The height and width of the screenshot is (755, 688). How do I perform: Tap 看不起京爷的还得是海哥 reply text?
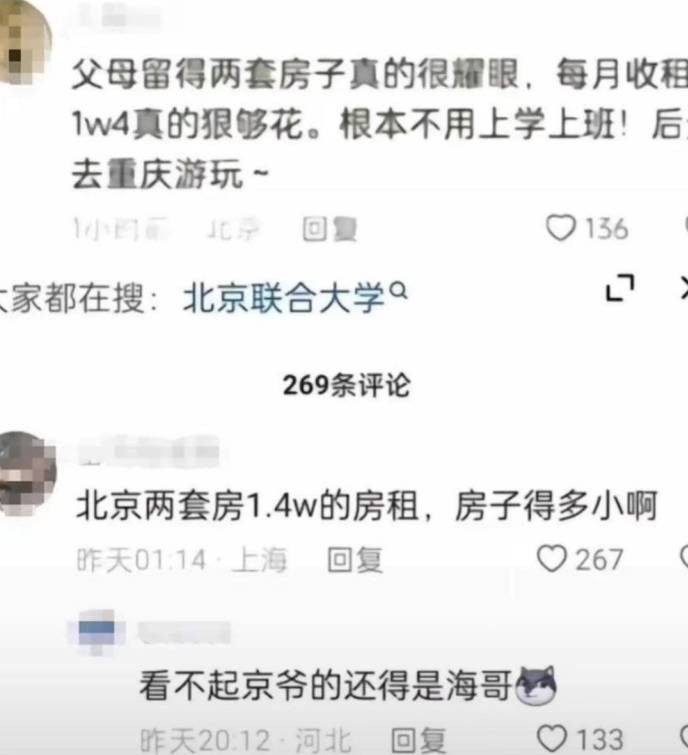[x=325, y=686]
